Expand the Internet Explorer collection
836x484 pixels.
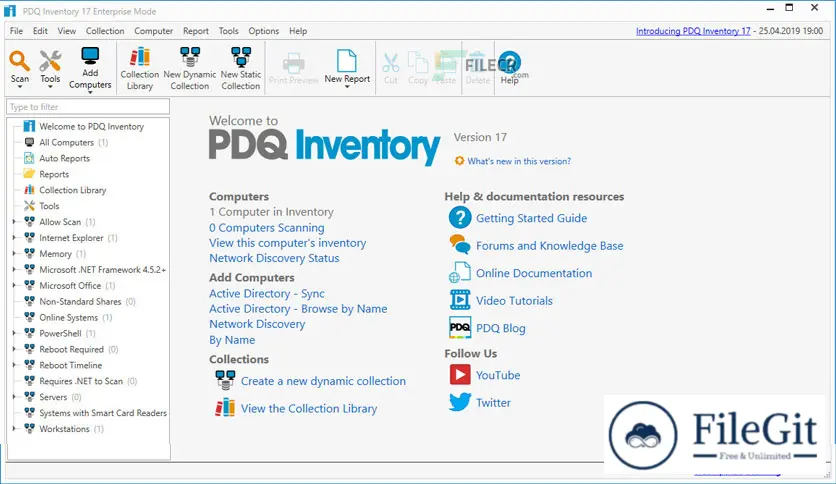tap(14, 238)
